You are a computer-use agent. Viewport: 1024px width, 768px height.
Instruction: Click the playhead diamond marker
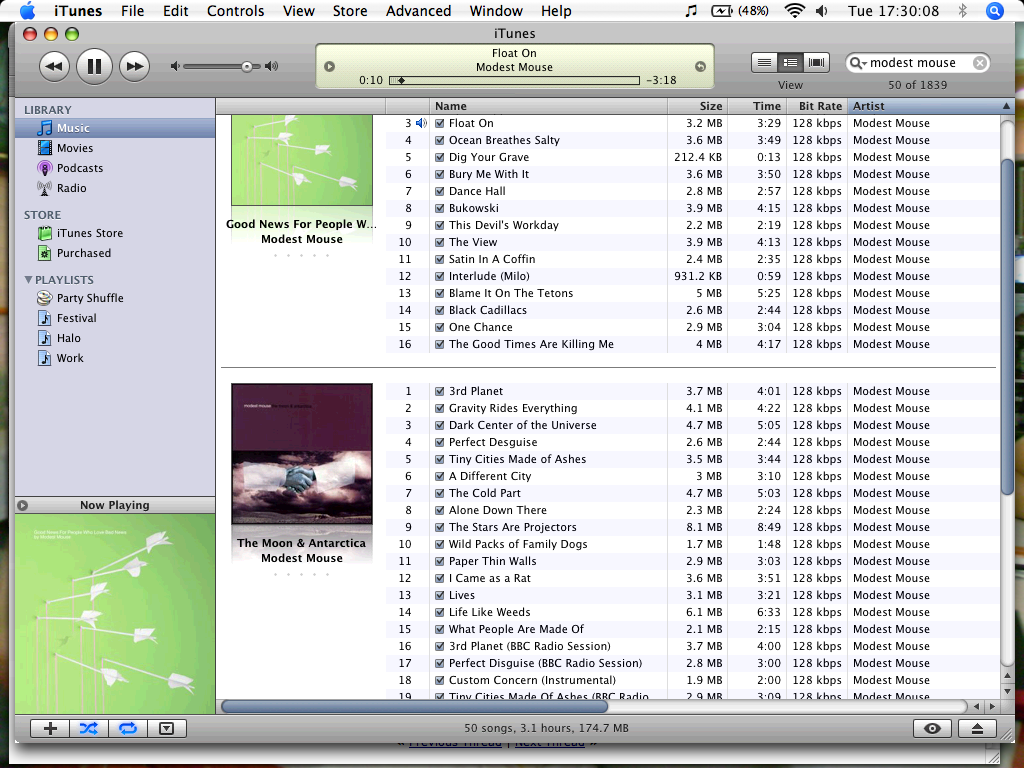[401, 80]
